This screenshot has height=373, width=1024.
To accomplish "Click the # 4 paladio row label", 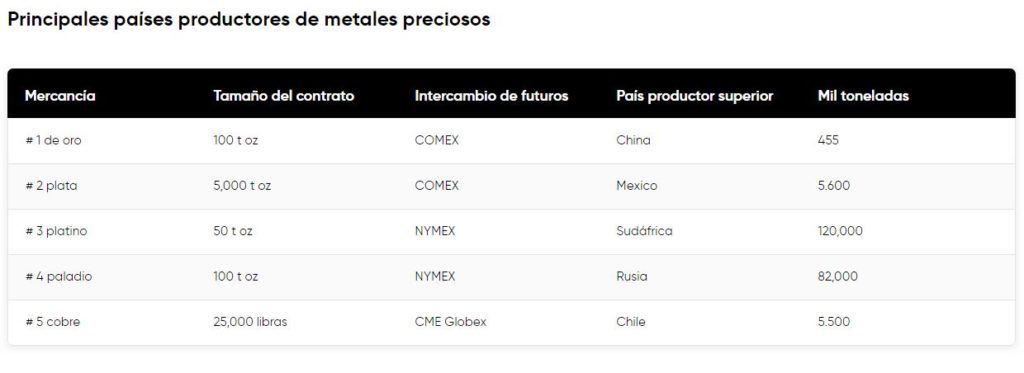I will (59, 276).
